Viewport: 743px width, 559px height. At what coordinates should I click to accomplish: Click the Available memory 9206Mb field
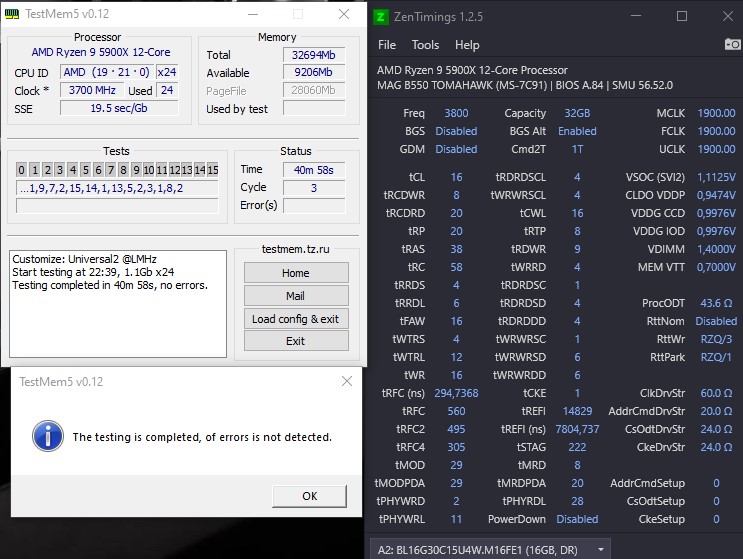click(314, 72)
